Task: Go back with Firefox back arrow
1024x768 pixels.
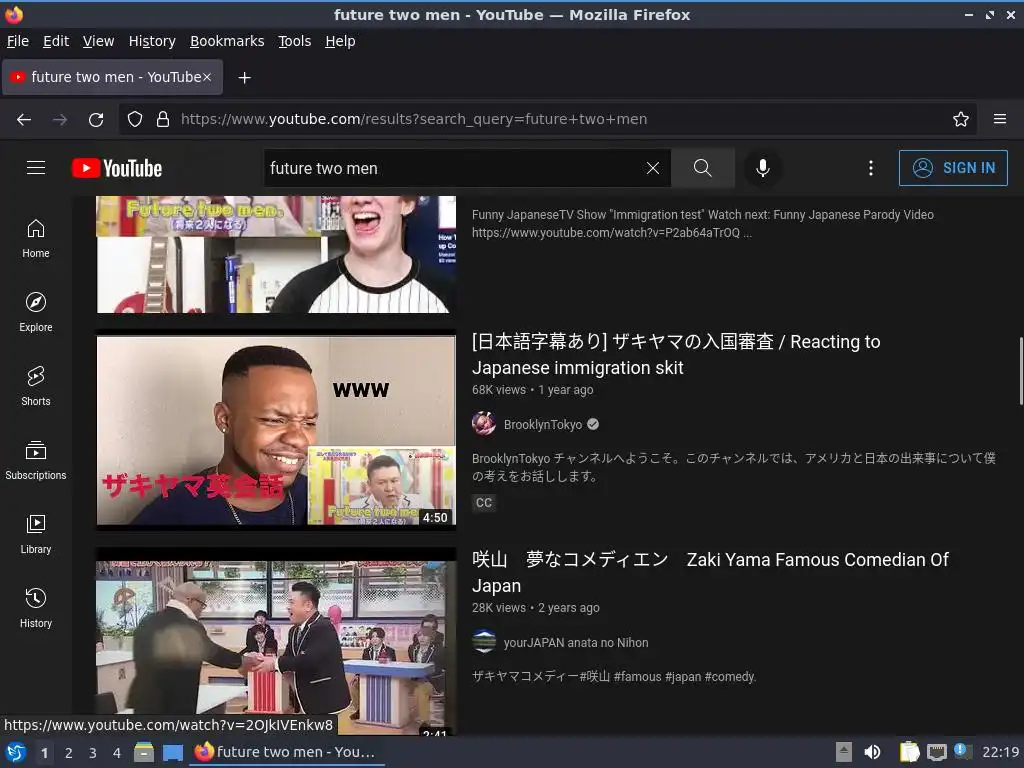Action: pyautogui.click(x=24, y=120)
